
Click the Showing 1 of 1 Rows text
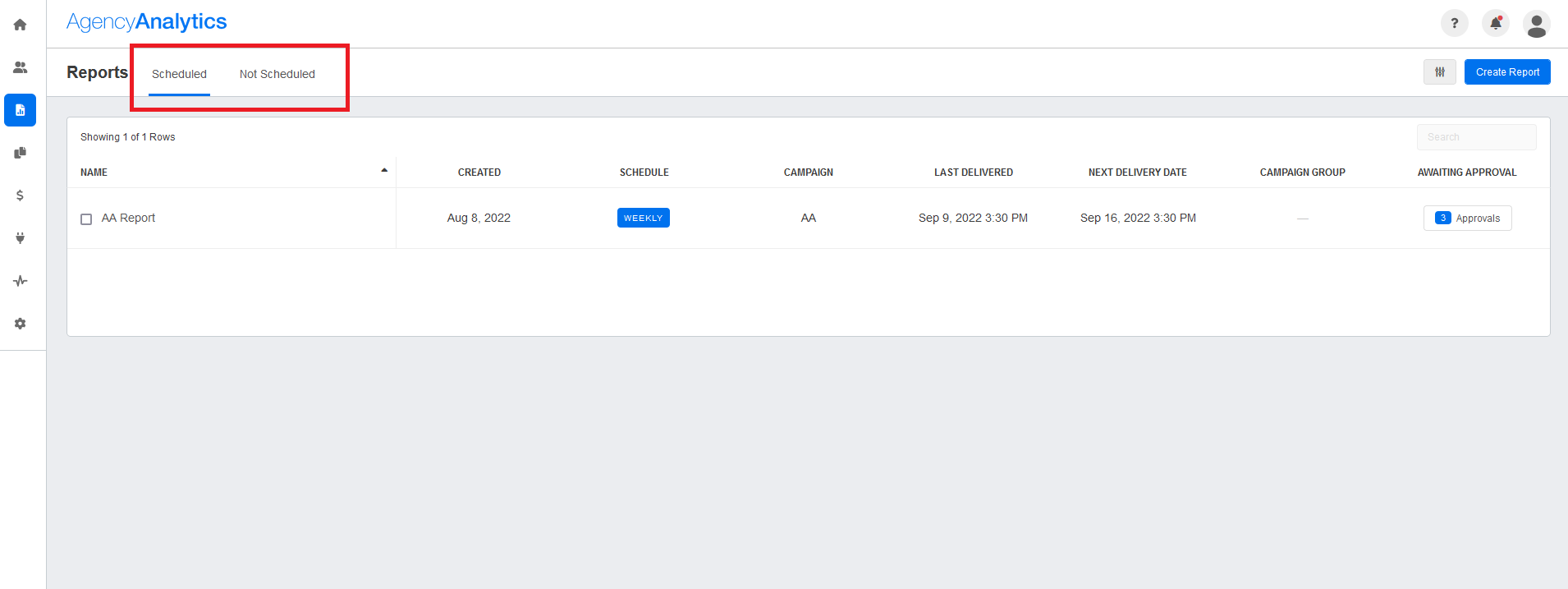[x=127, y=137]
